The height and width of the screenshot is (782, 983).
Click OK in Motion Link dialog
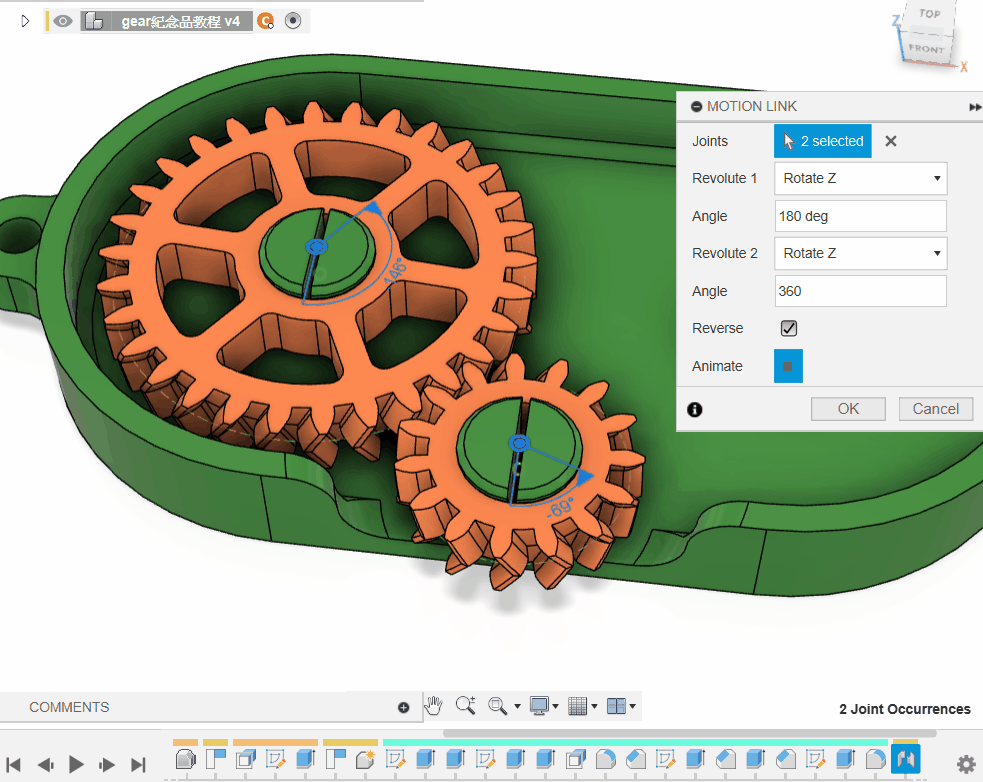tap(848, 408)
